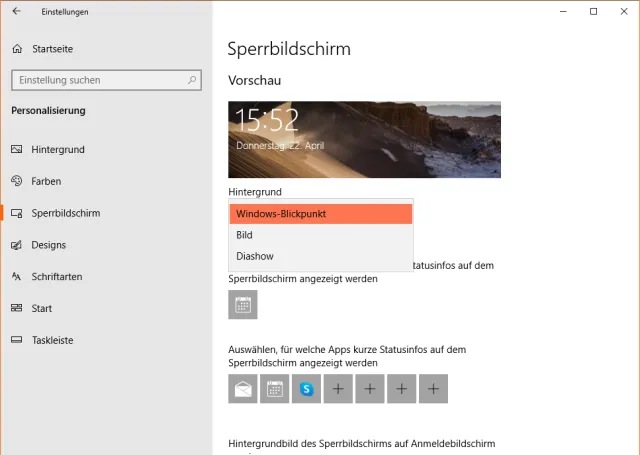The image size is (640, 455).
Task: Select the Calendar quick status app icon
Action: 275,389
